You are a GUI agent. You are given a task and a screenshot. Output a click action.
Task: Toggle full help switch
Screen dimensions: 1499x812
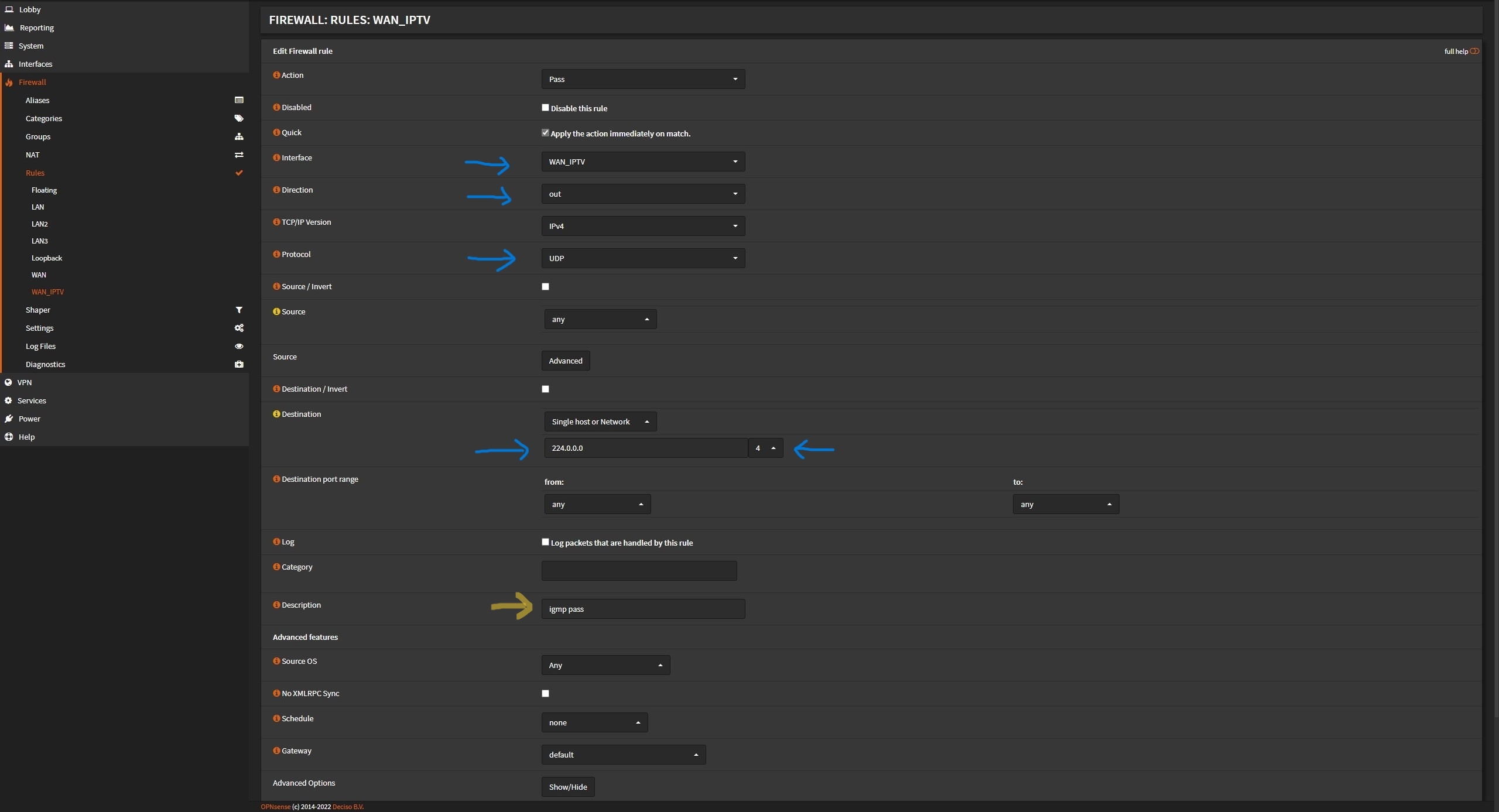pyautogui.click(x=1474, y=51)
